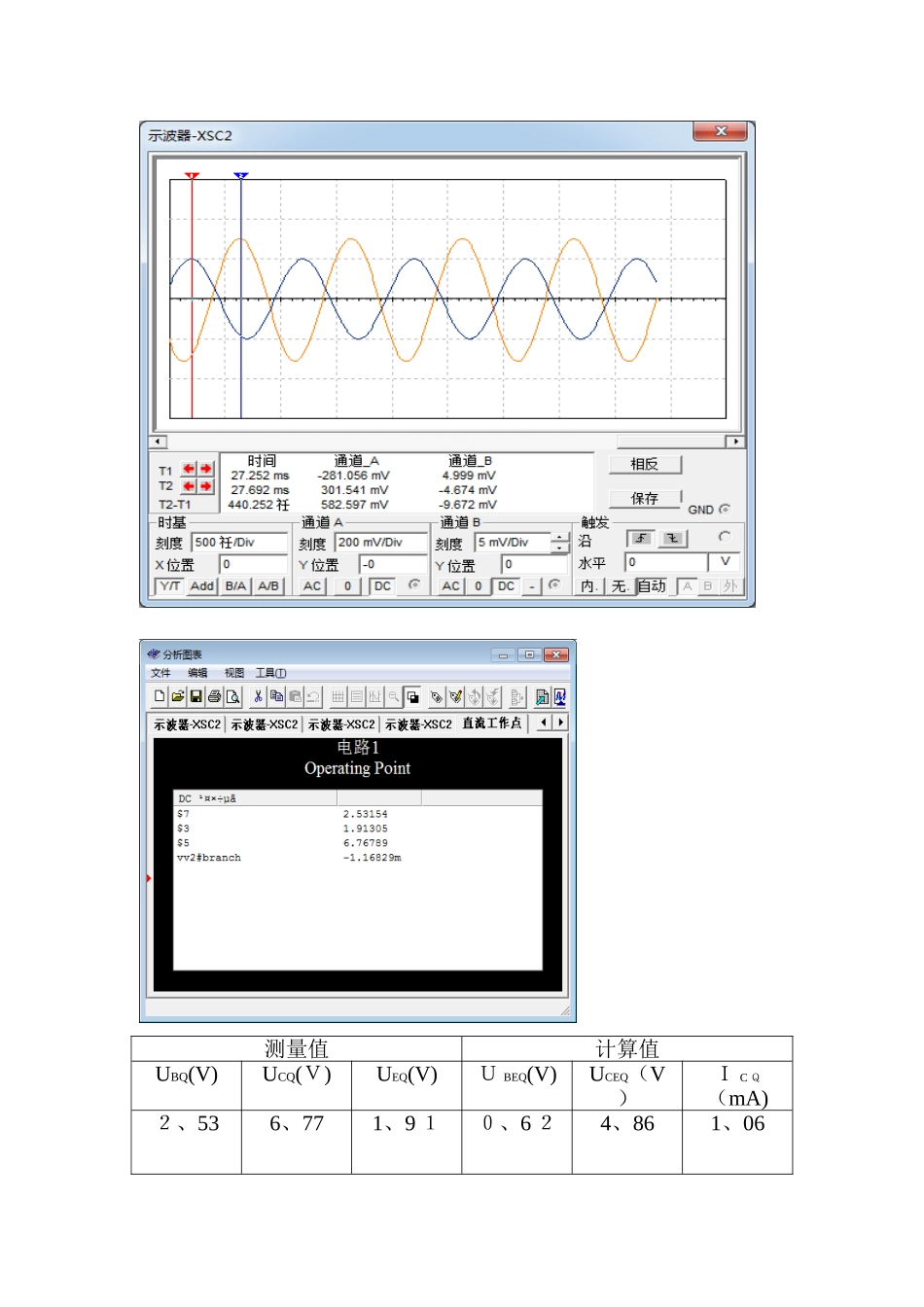Click the tag label icon in toolbar
The image size is (924, 1307).
tap(437, 696)
